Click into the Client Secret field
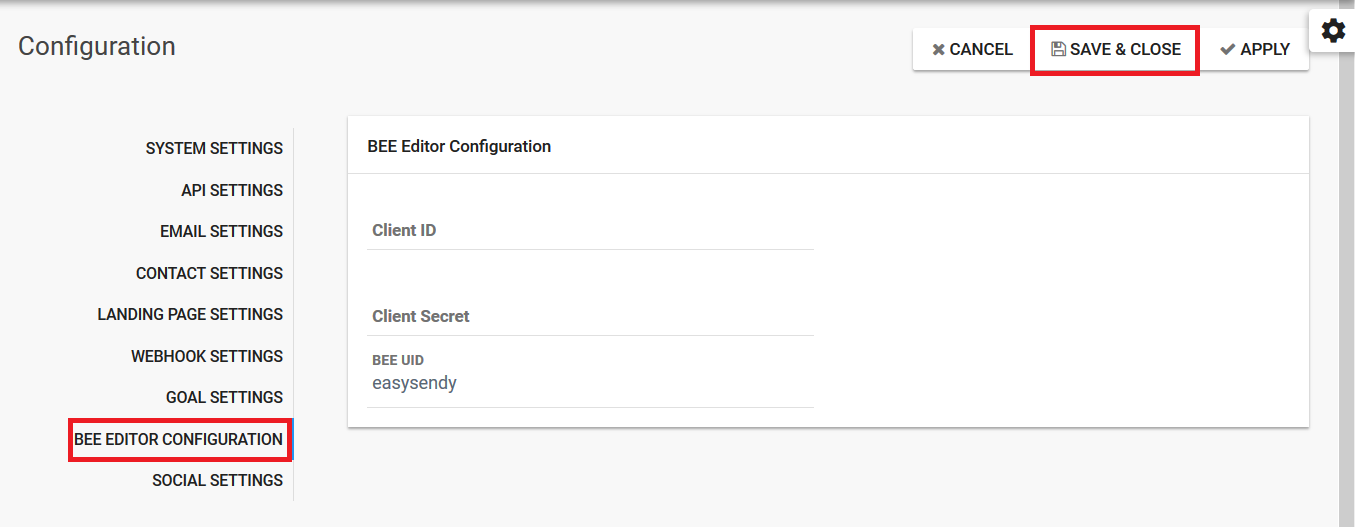 click(x=591, y=316)
